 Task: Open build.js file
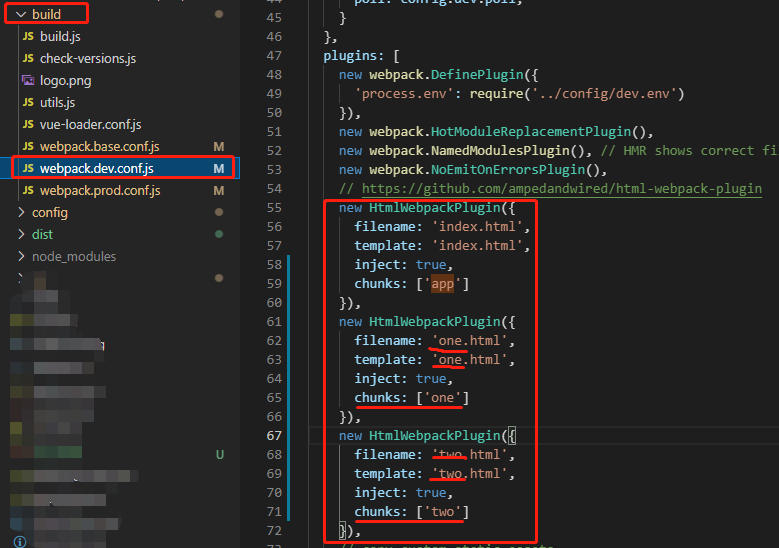coord(60,36)
